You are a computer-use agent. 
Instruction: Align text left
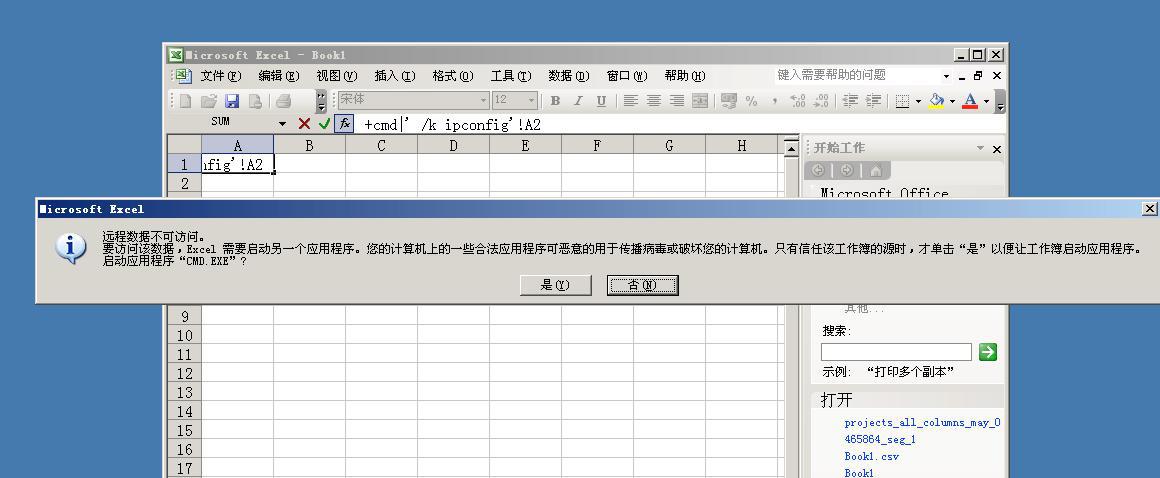(630, 101)
